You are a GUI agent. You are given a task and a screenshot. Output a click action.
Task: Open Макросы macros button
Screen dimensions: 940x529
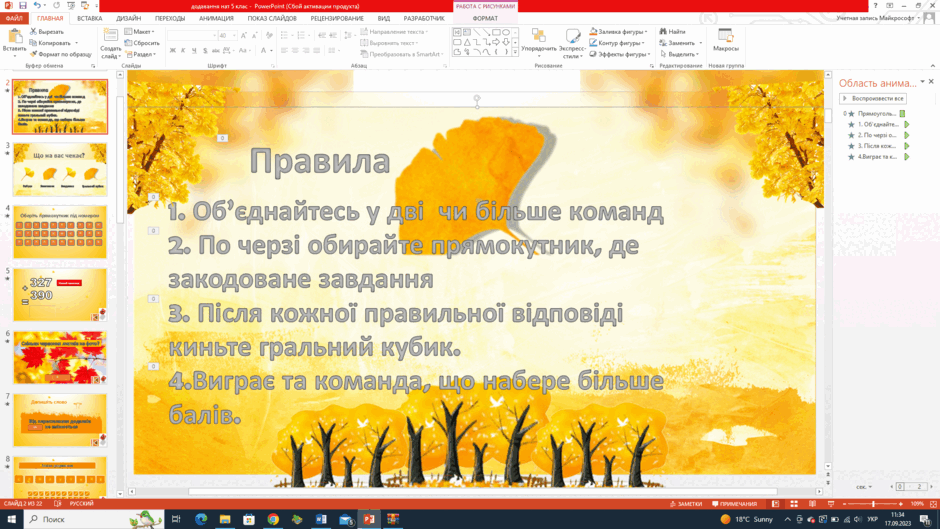click(725, 41)
